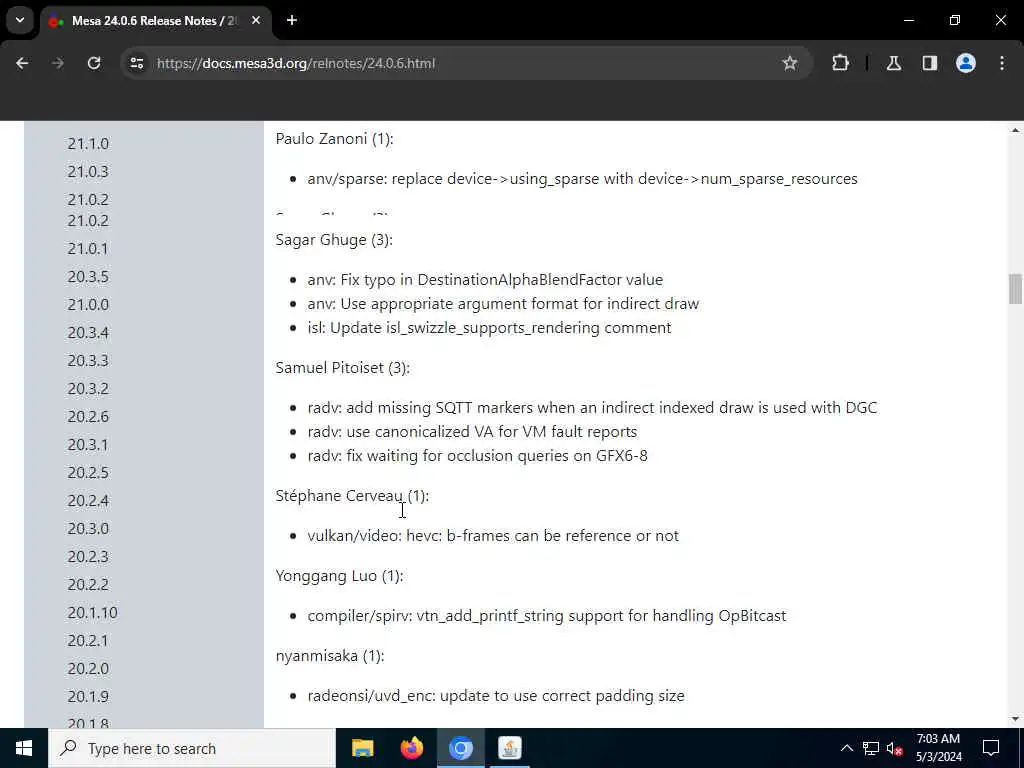Open the profile avatar menu
Viewport: 1024px width, 768px height.
click(966, 63)
